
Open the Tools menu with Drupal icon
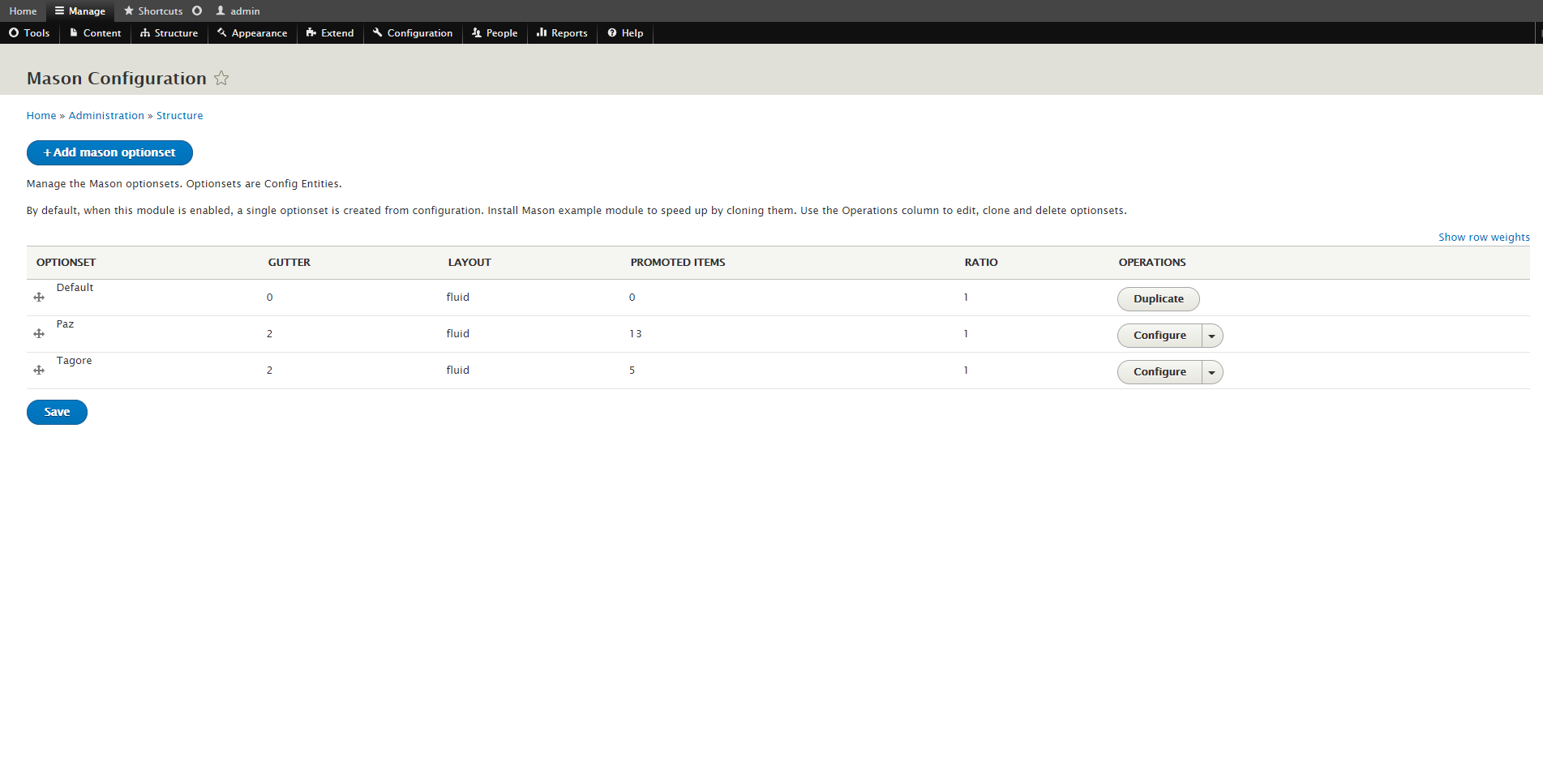29,33
